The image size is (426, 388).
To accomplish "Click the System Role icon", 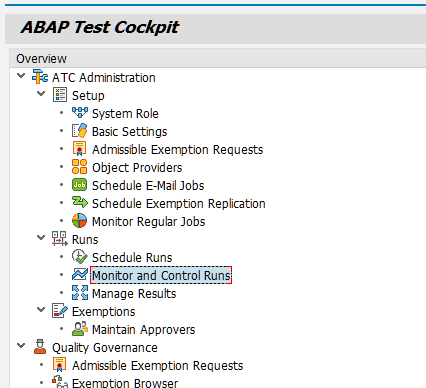I will 80,113.
